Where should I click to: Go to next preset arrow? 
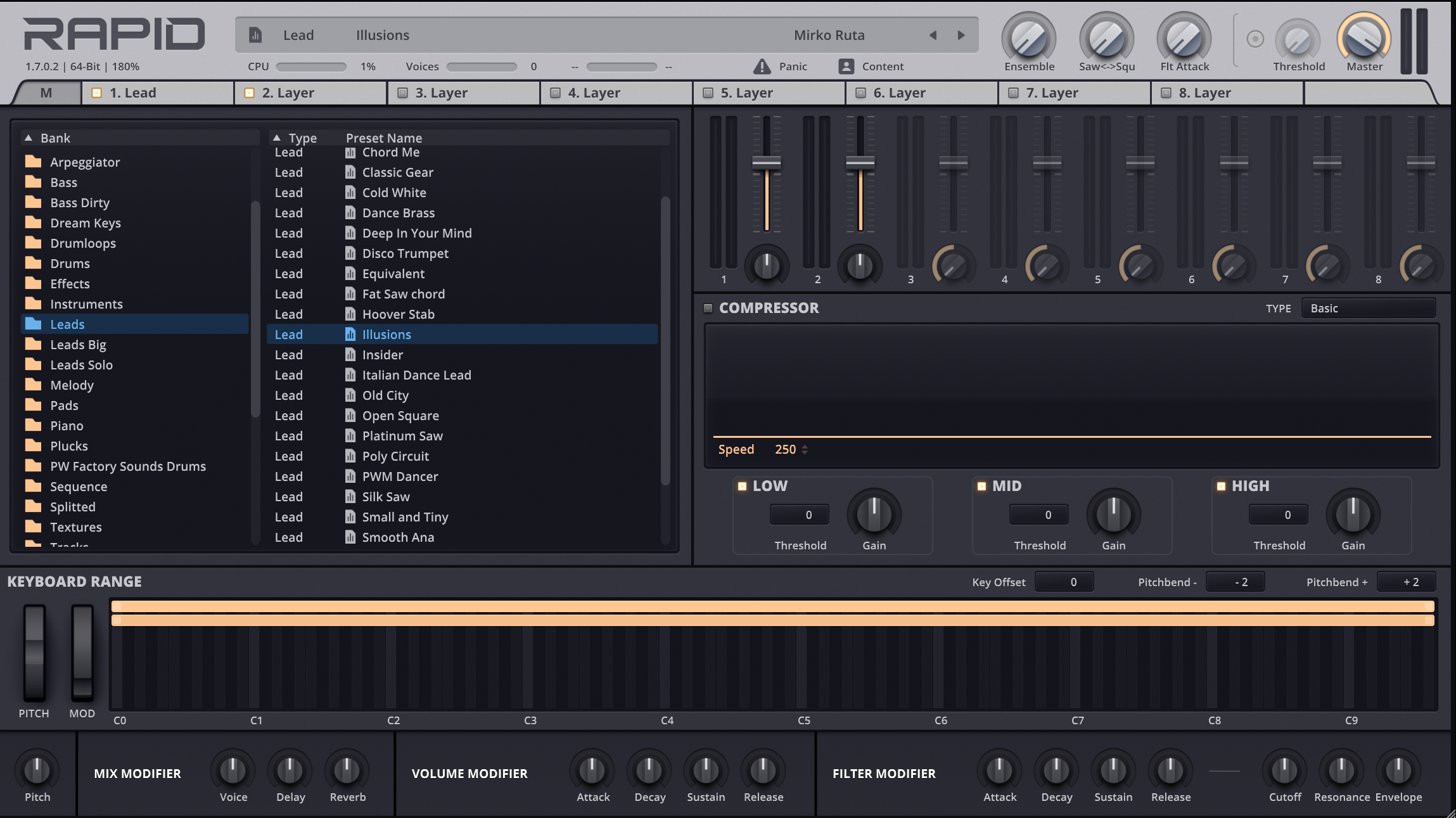point(961,35)
